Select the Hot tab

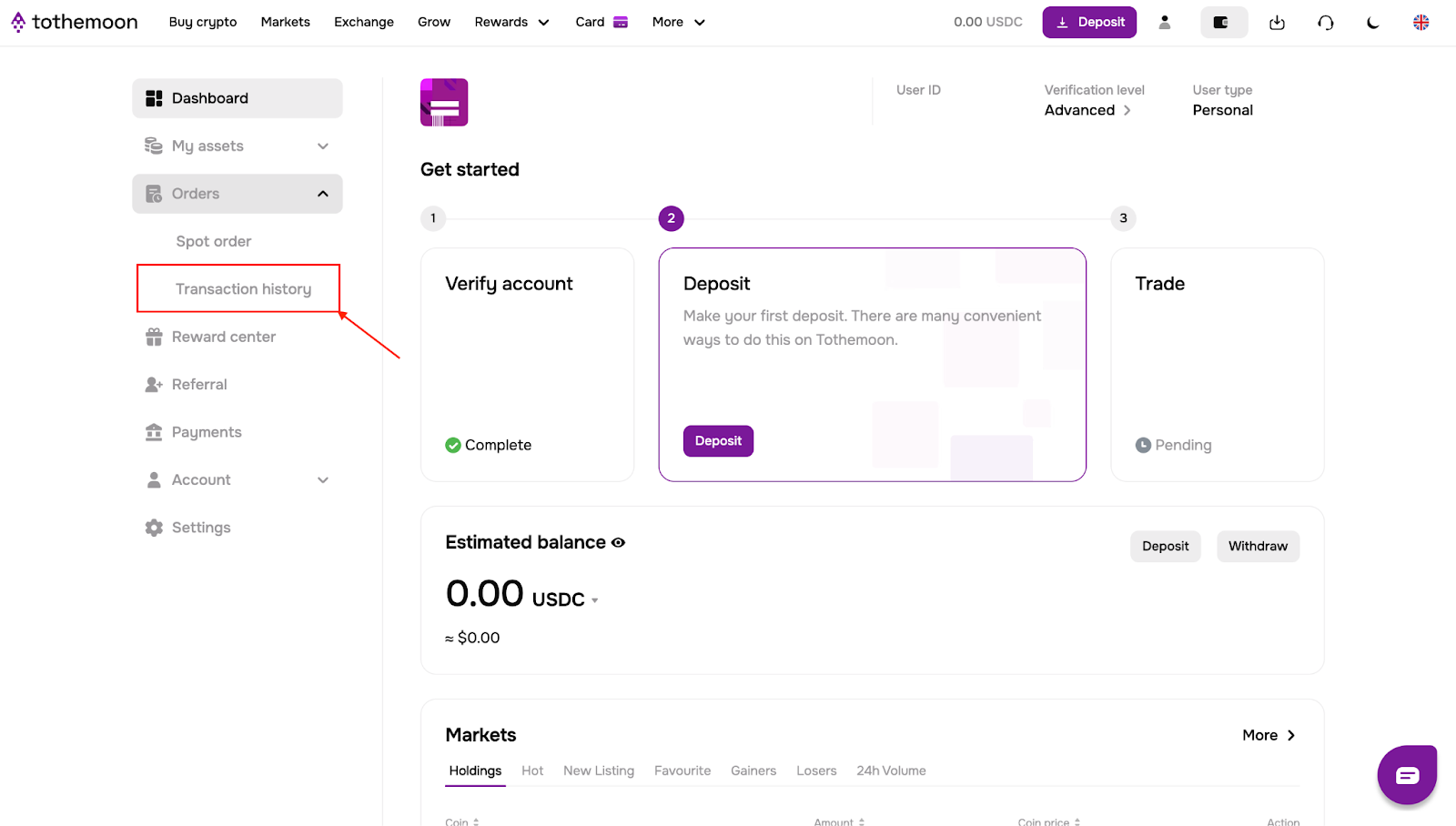click(x=532, y=771)
